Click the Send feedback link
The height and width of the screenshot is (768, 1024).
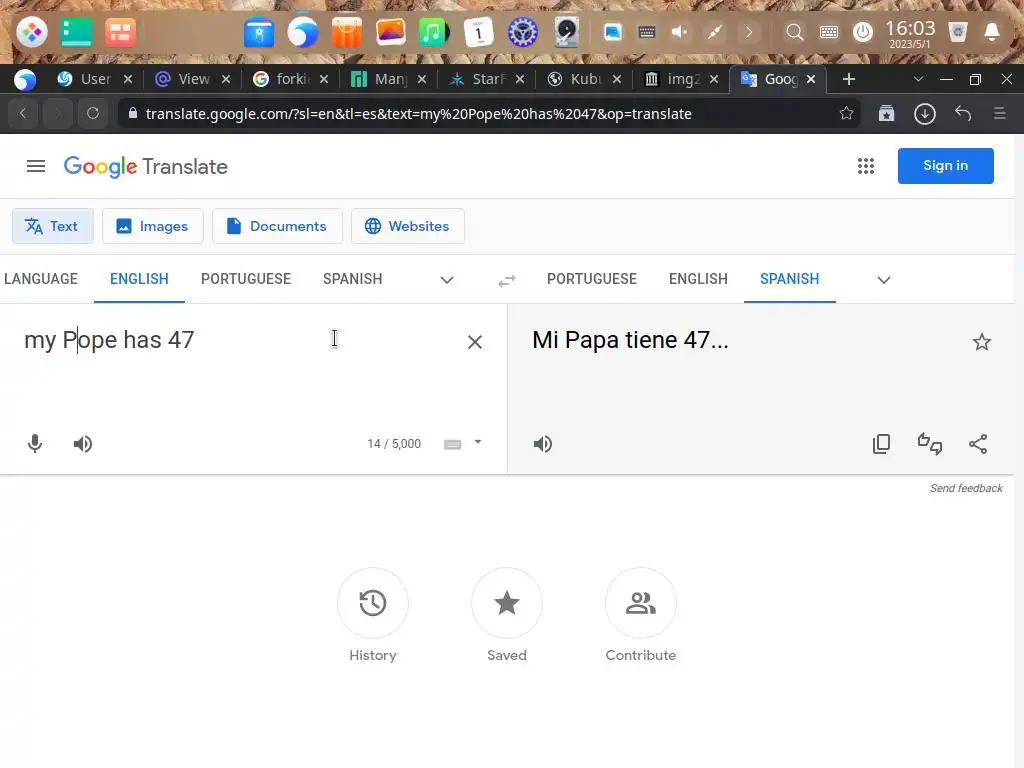click(x=966, y=488)
